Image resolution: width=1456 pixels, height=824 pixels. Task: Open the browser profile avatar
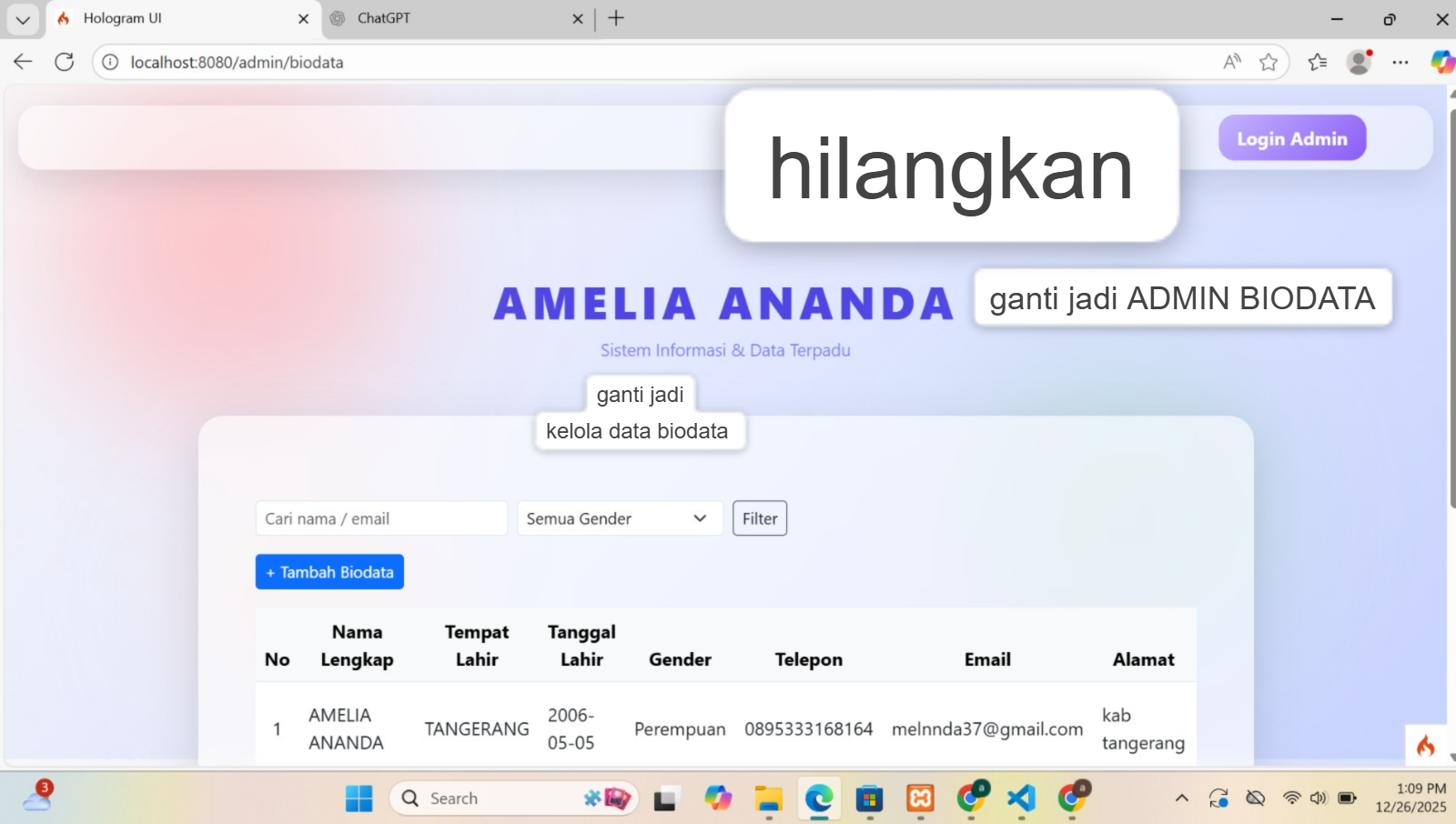click(x=1359, y=62)
